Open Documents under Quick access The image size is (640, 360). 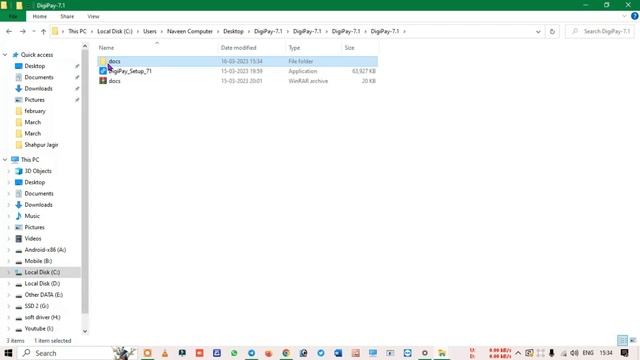39,78
